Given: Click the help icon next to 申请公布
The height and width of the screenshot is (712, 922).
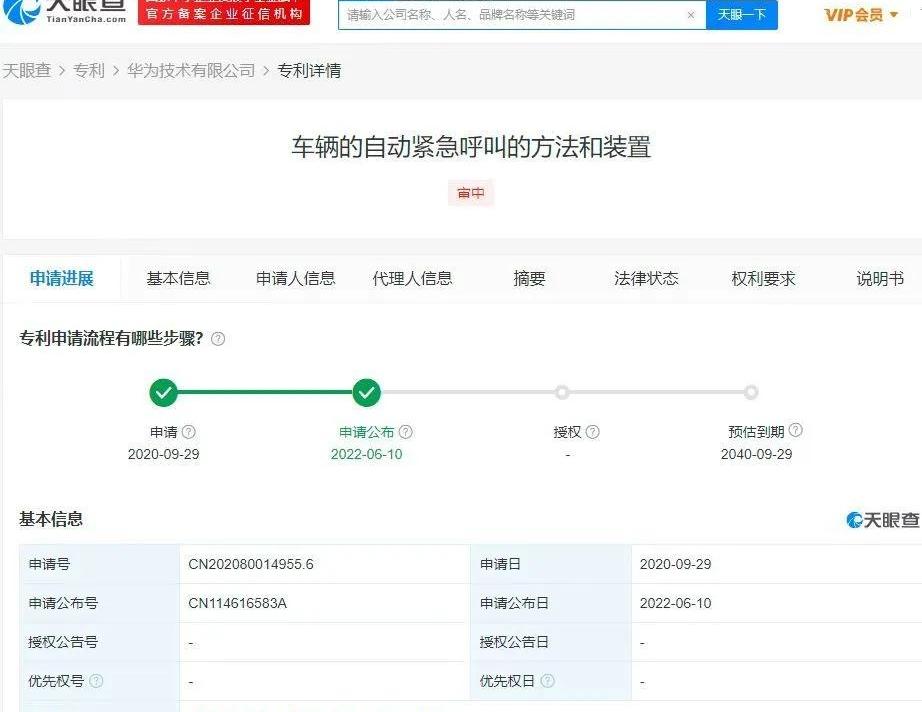Looking at the screenshot, I should point(406,432).
